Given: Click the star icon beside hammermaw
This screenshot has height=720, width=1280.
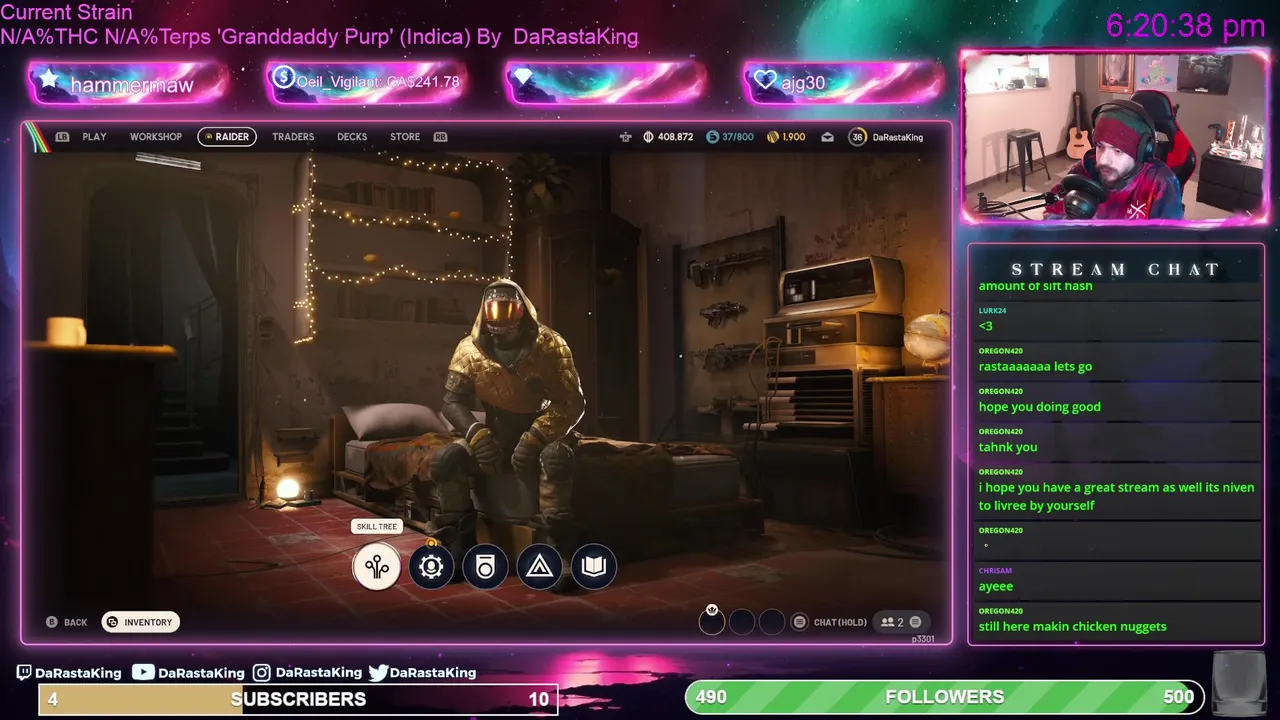Looking at the screenshot, I should click(48, 79).
